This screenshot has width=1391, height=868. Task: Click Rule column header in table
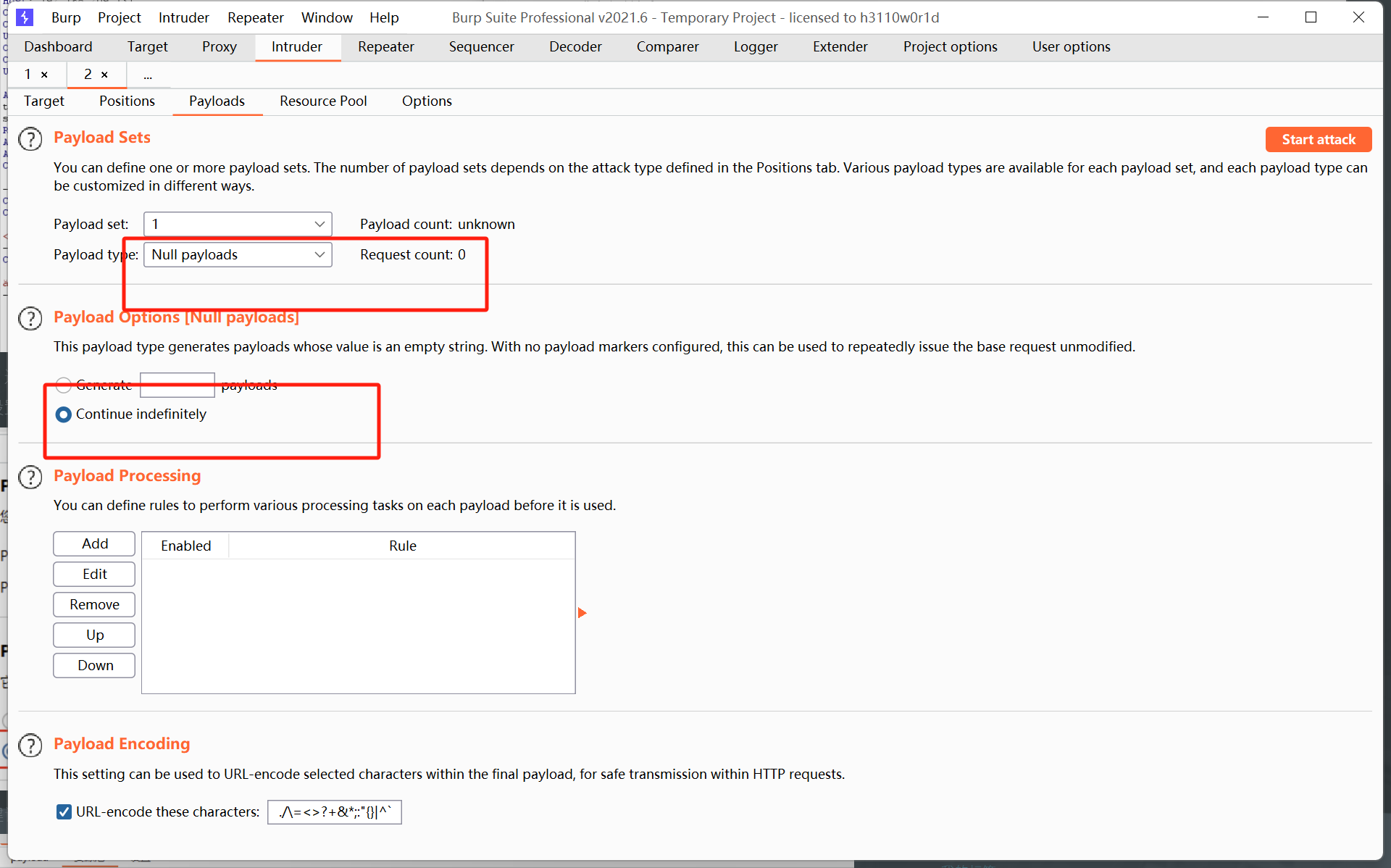[x=402, y=546]
